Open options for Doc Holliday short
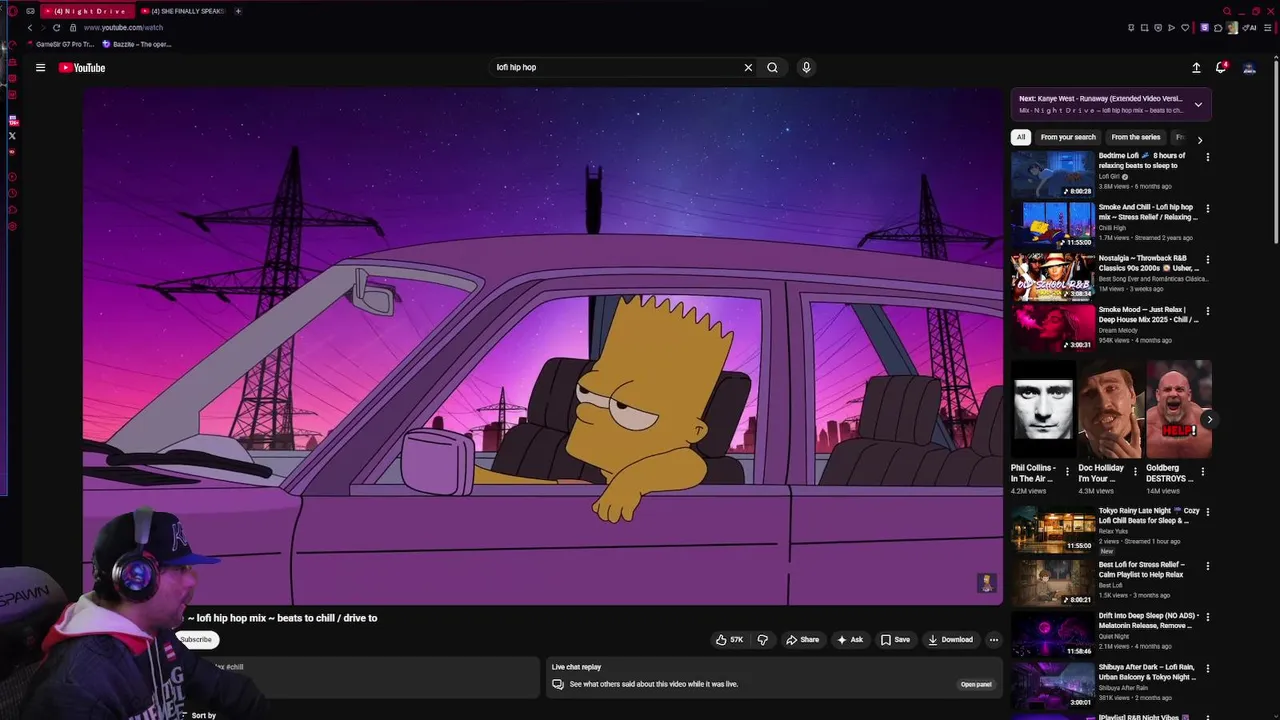The height and width of the screenshot is (720, 1280). 1135,472
